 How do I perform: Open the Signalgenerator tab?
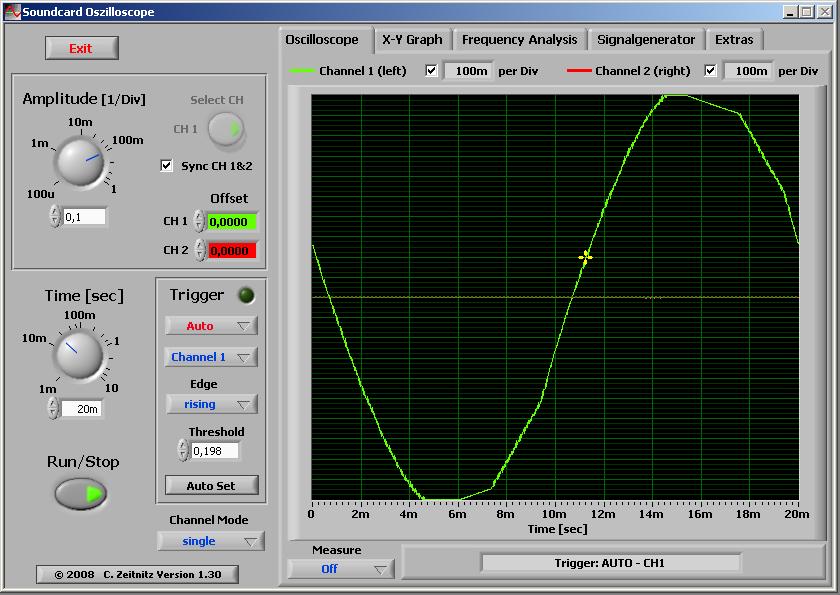coord(645,40)
